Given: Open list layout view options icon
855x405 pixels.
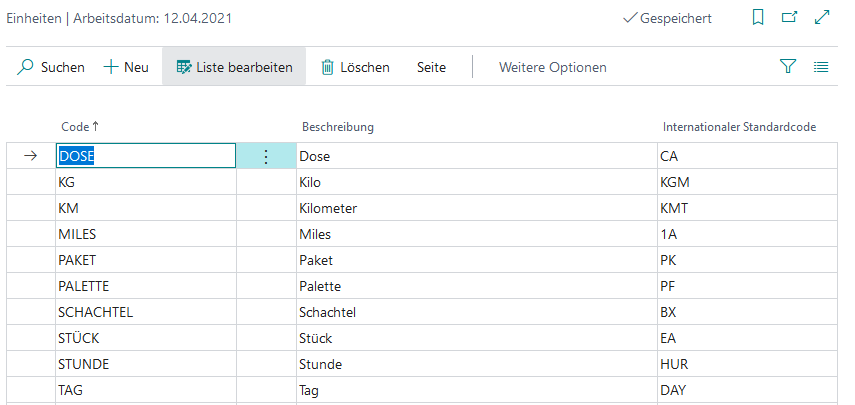Looking at the screenshot, I should click(x=821, y=67).
